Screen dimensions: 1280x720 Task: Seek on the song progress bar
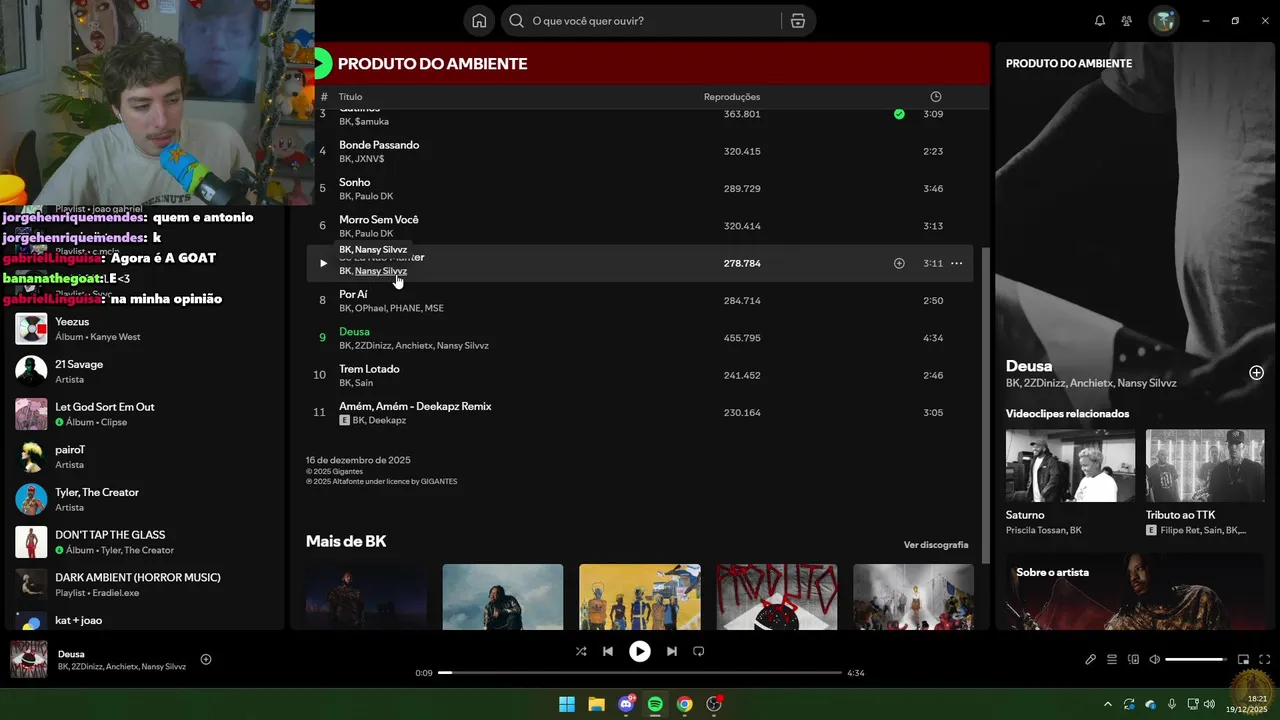(640, 673)
